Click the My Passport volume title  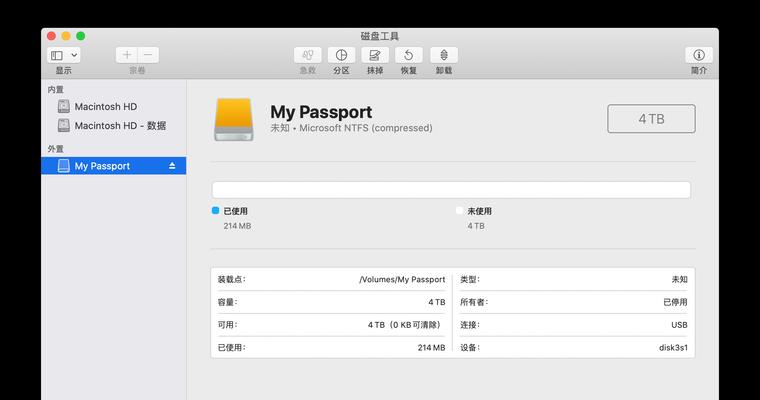[x=321, y=112]
